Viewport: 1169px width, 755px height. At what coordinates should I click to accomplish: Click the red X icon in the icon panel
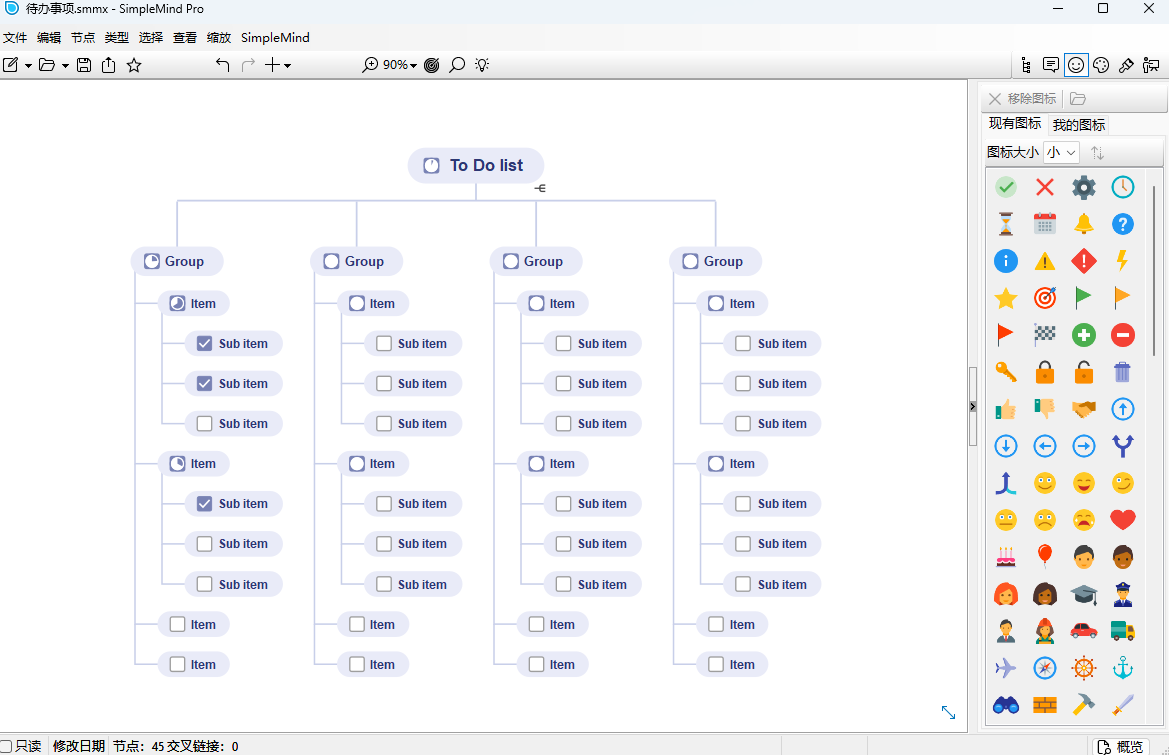click(x=1045, y=187)
